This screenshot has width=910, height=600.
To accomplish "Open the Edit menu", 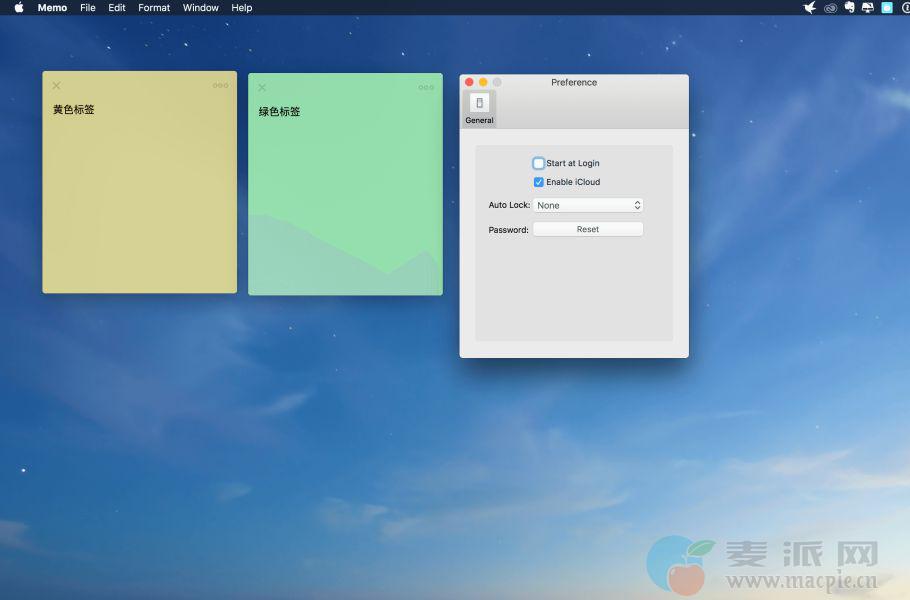I will (117, 8).
